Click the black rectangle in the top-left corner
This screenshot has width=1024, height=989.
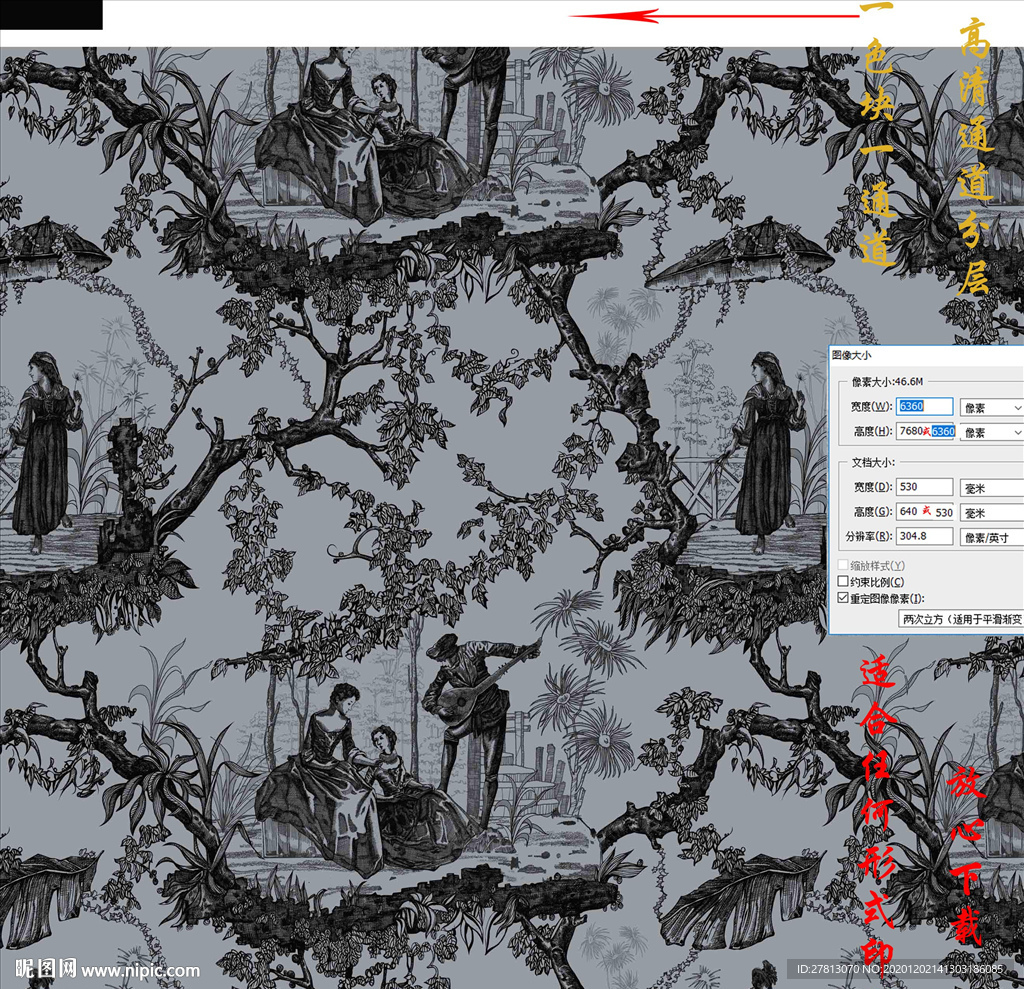pyautogui.click(x=51, y=14)
